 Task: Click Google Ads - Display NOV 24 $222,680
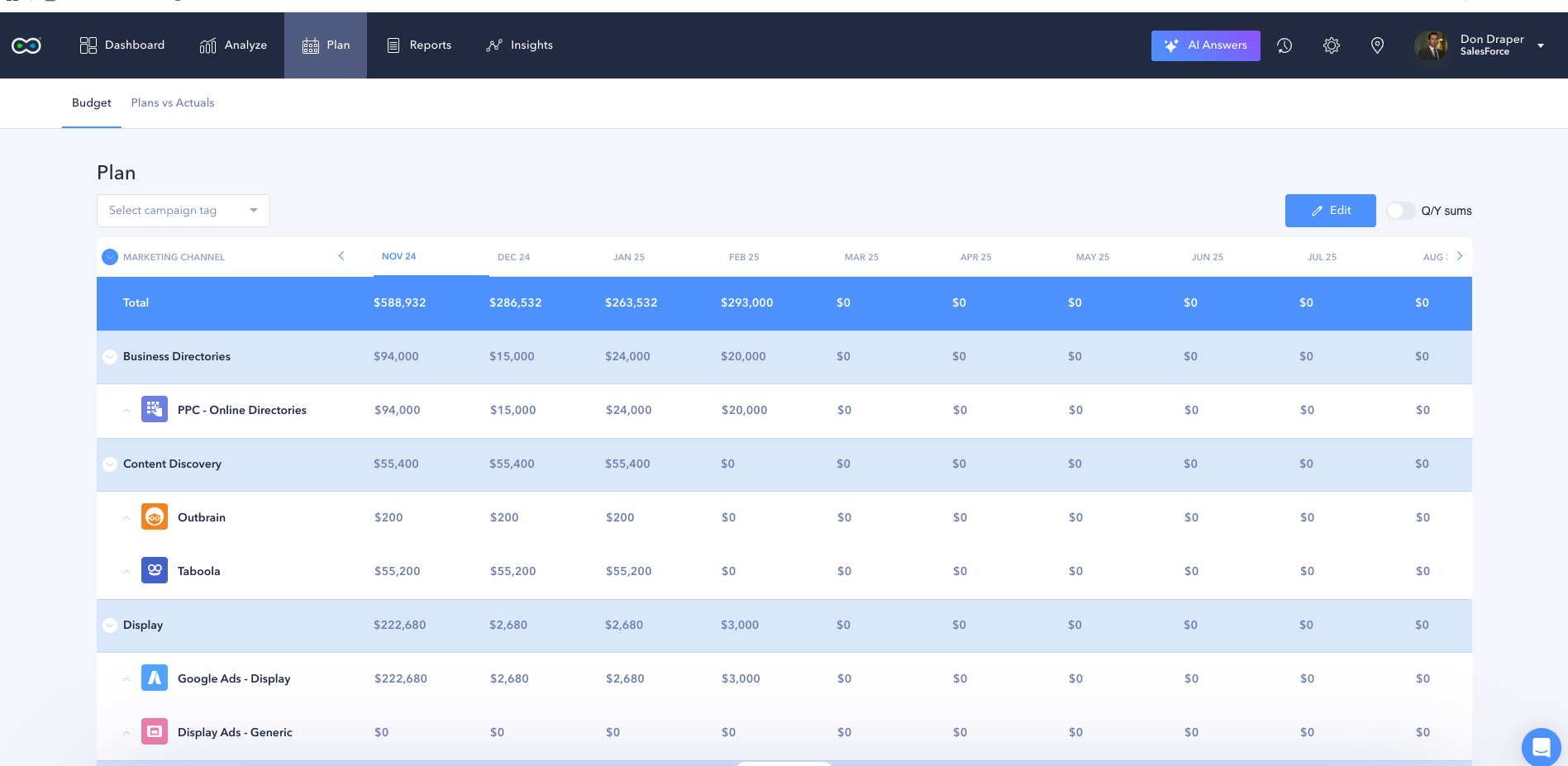(x=401, y=679)
